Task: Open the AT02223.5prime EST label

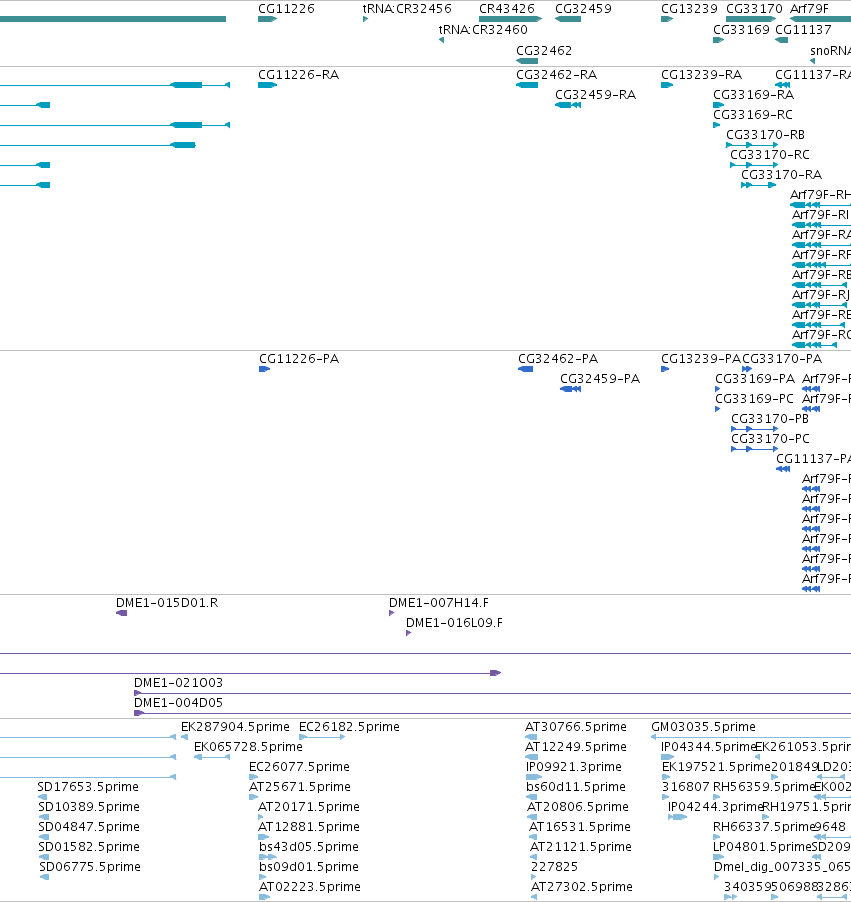Action: (x=310, y=886)
